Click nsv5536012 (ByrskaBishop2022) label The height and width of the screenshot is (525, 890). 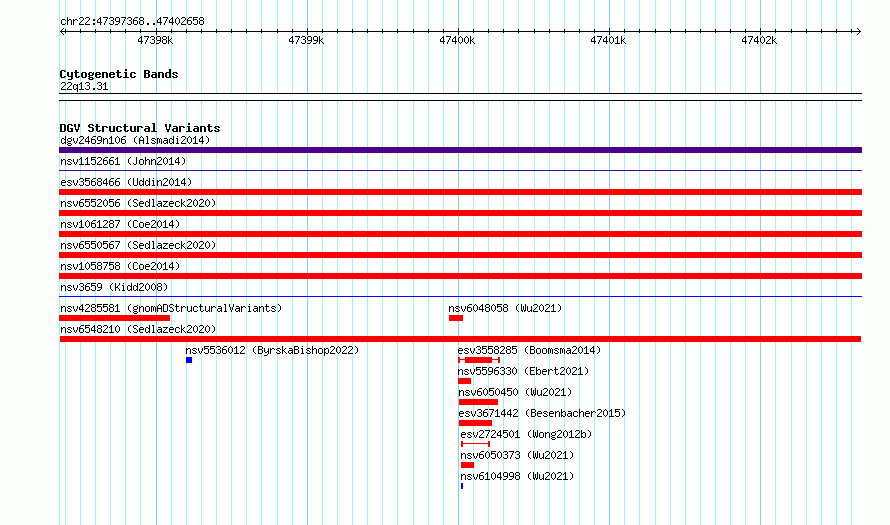coord(272,350)
